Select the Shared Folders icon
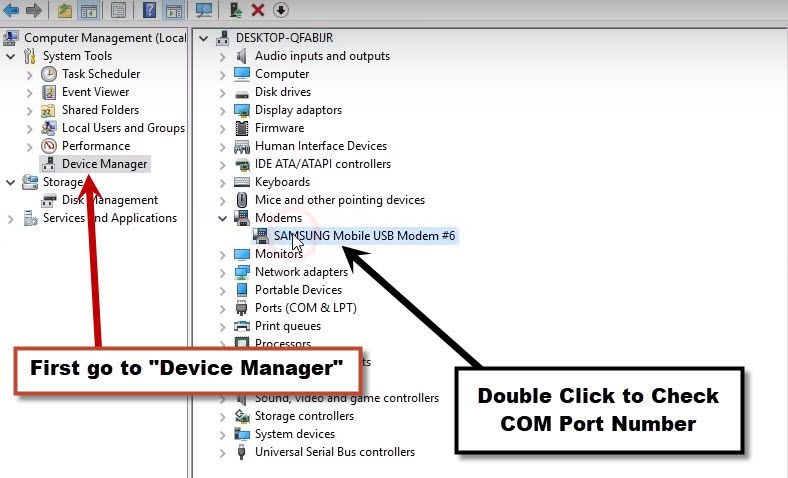Viewport: 788px width, 478px height. 48,111
